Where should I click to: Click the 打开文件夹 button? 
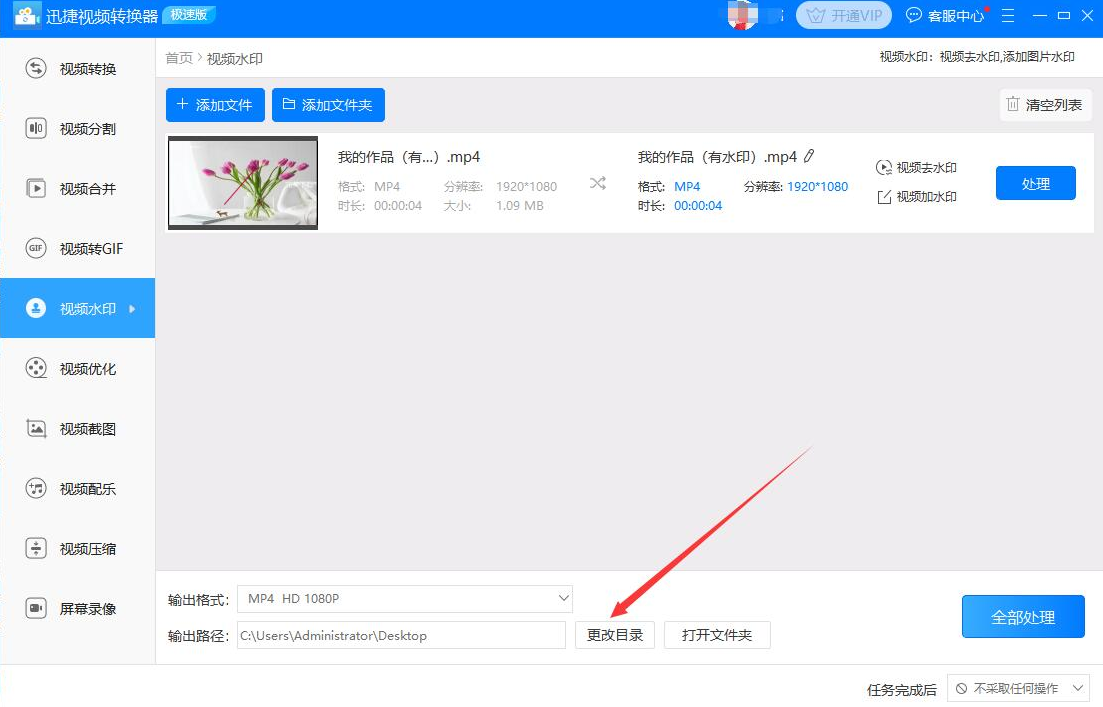(717, 635)
